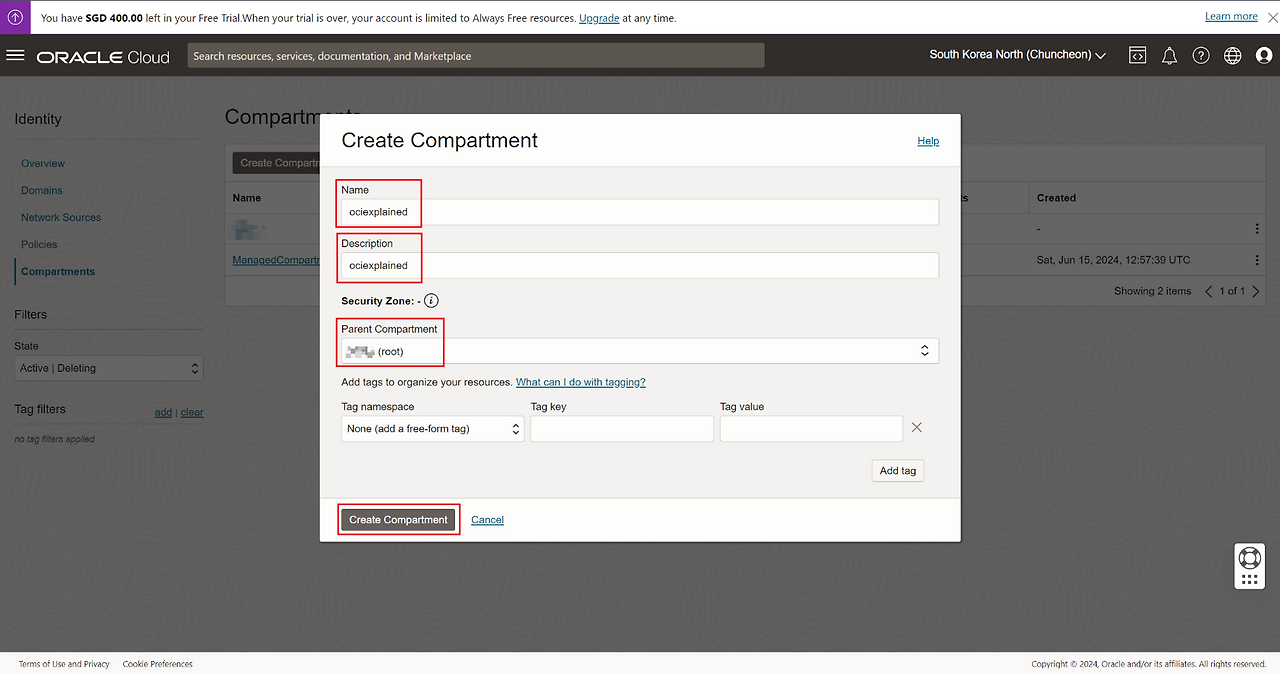Select Domains in Identity sidebar
This screenshot has height=674, width=1280.
pos(42,190)
